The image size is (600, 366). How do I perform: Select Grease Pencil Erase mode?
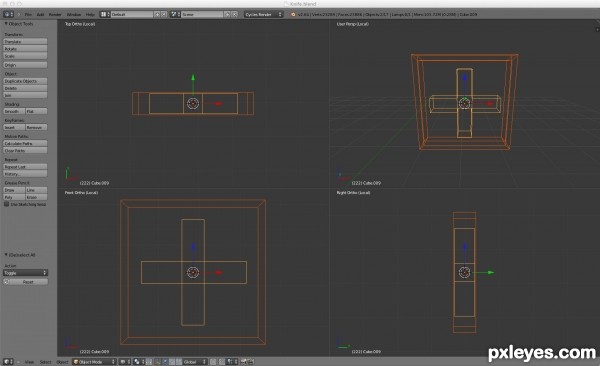coord(36,197)
